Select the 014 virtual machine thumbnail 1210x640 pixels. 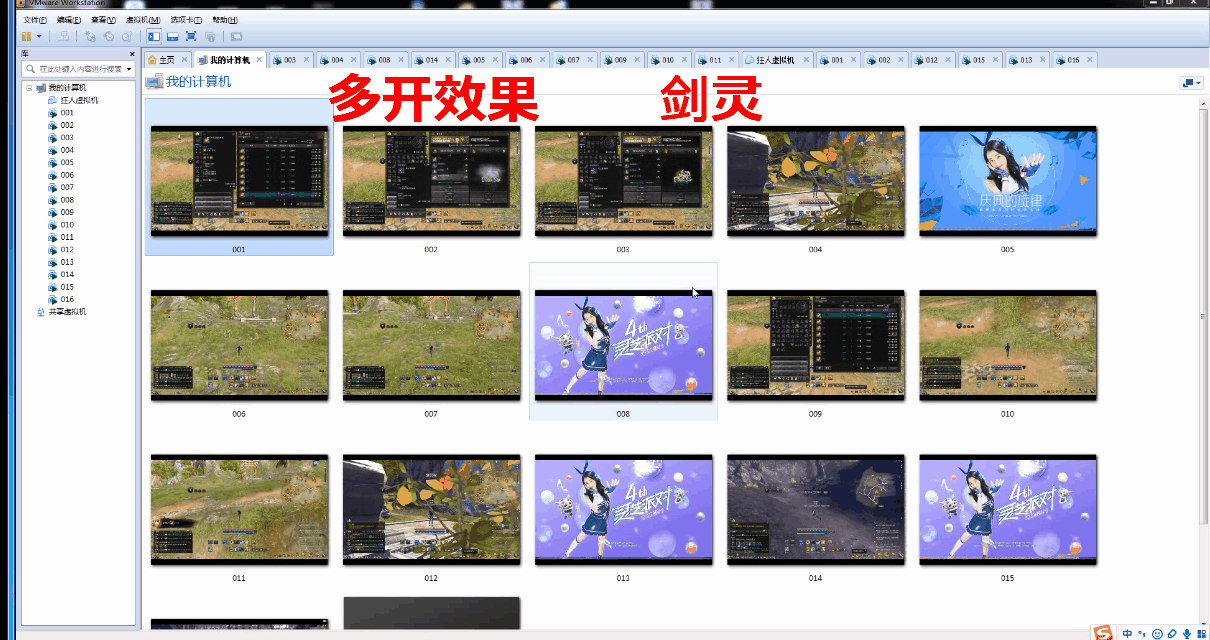click(815, 509)
